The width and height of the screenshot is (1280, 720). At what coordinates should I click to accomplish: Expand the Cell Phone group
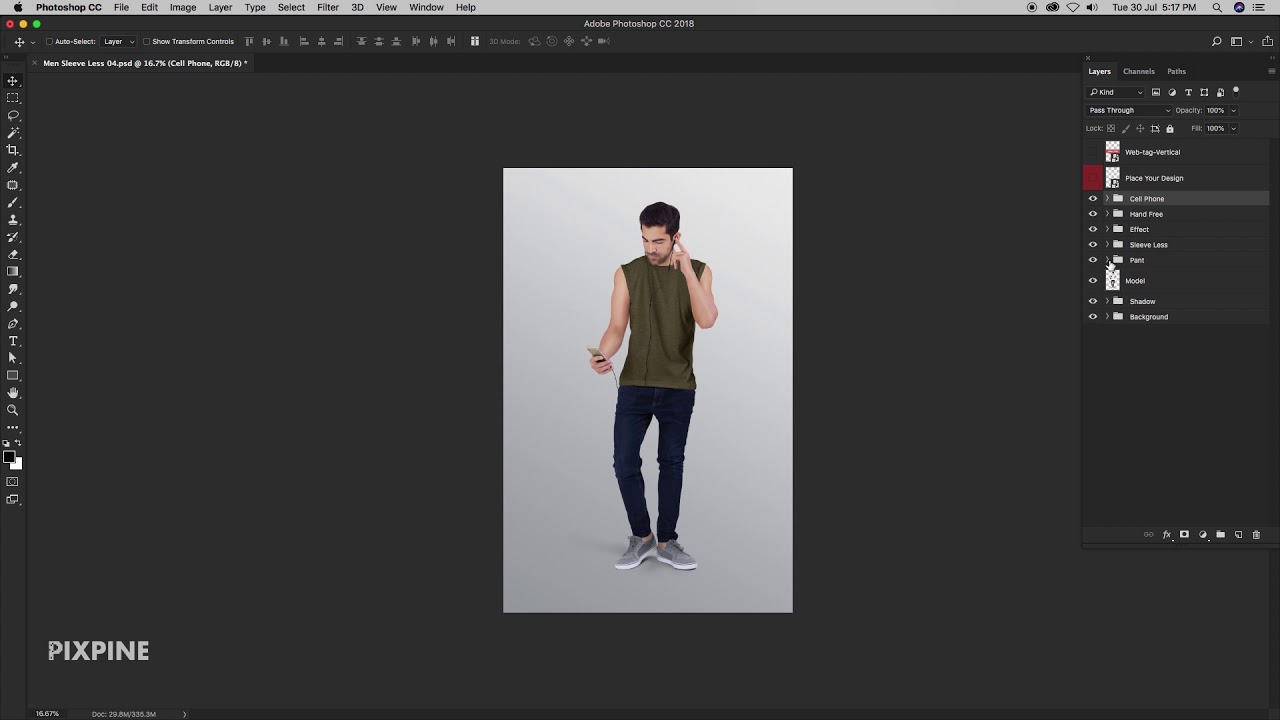pyautogui.click(x=1107, y=199)
